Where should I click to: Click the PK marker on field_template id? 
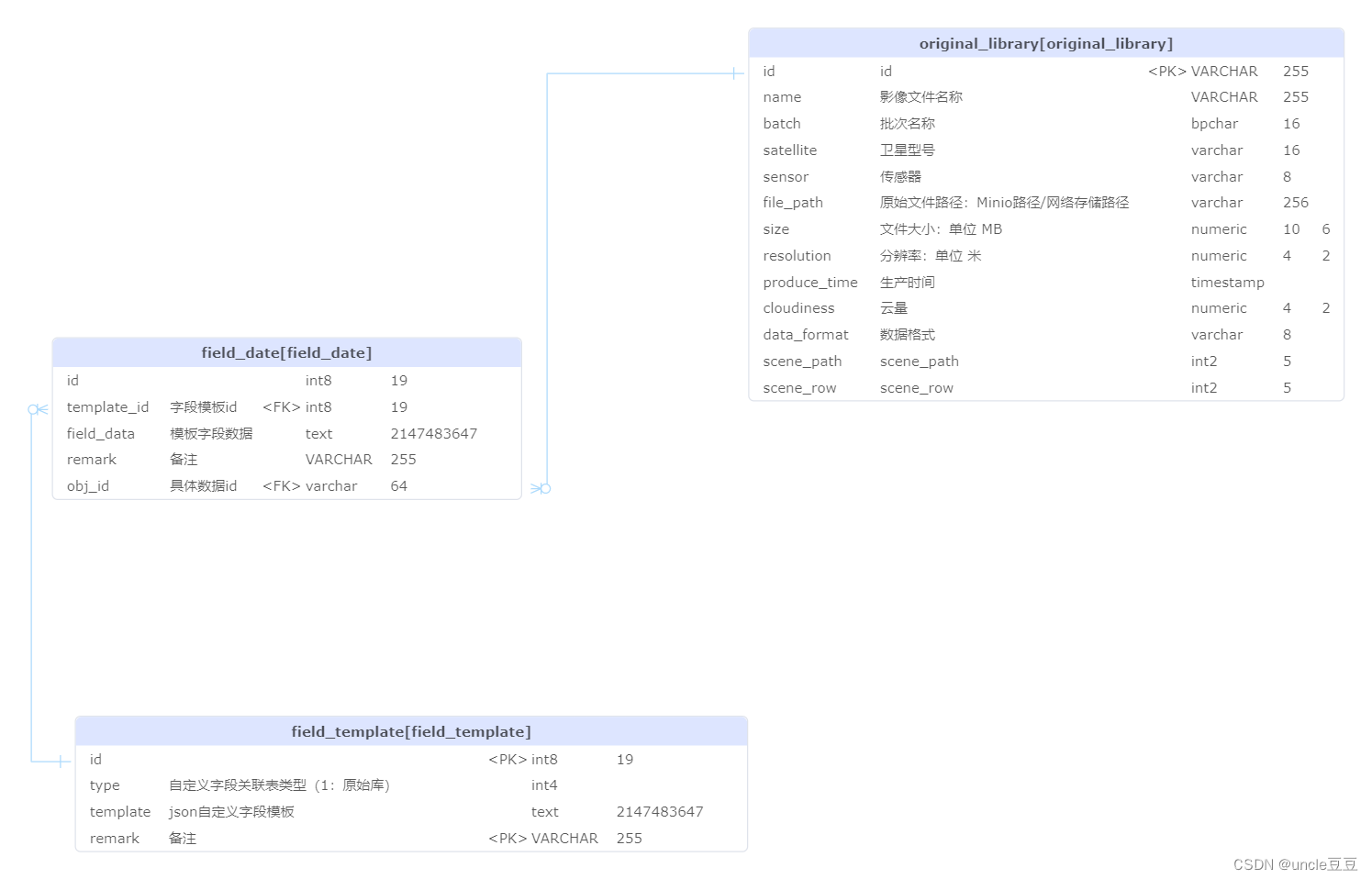pyautogui.click(x=507, y=759)
